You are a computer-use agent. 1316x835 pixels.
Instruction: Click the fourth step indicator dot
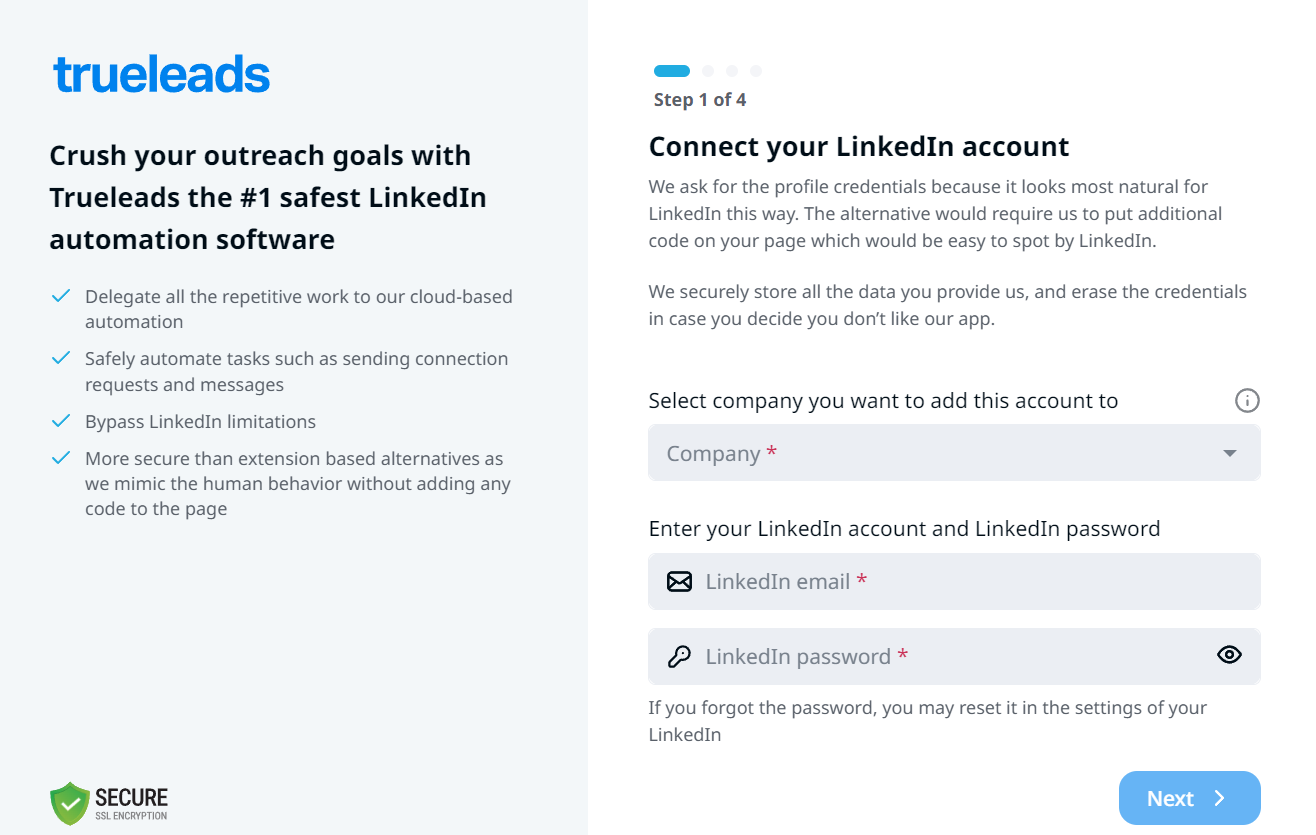coord(756,71)
